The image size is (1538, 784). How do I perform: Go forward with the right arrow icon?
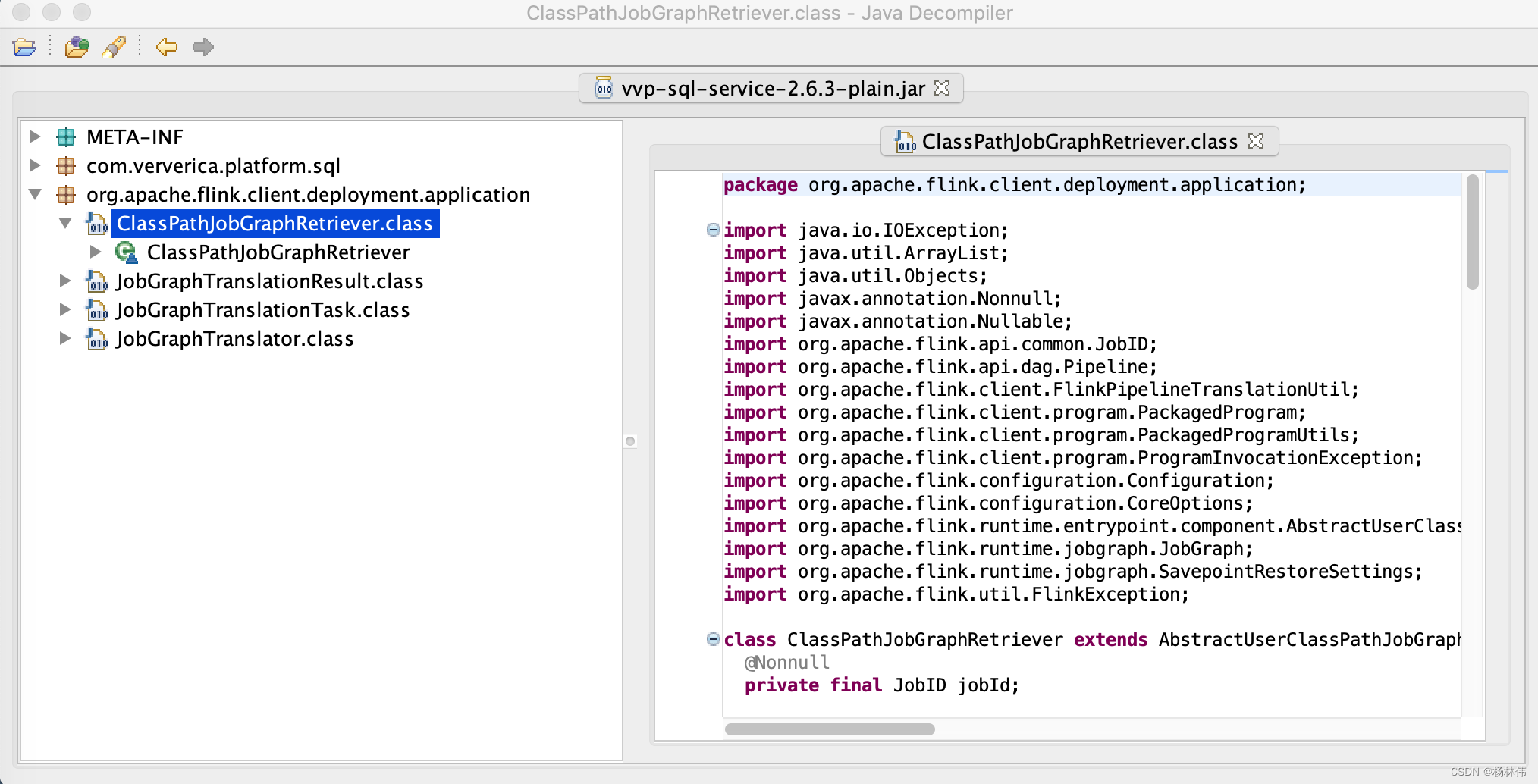[x=202, y=48]
